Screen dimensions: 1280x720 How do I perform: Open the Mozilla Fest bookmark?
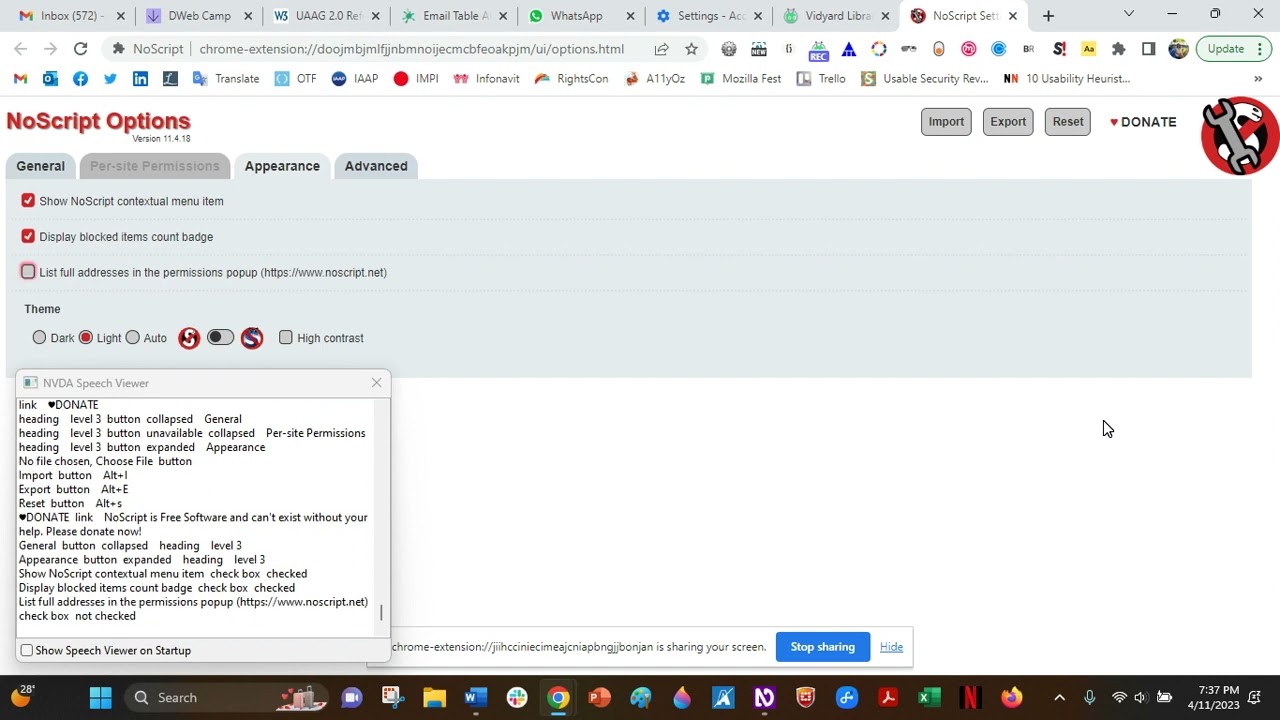point(740,79)
